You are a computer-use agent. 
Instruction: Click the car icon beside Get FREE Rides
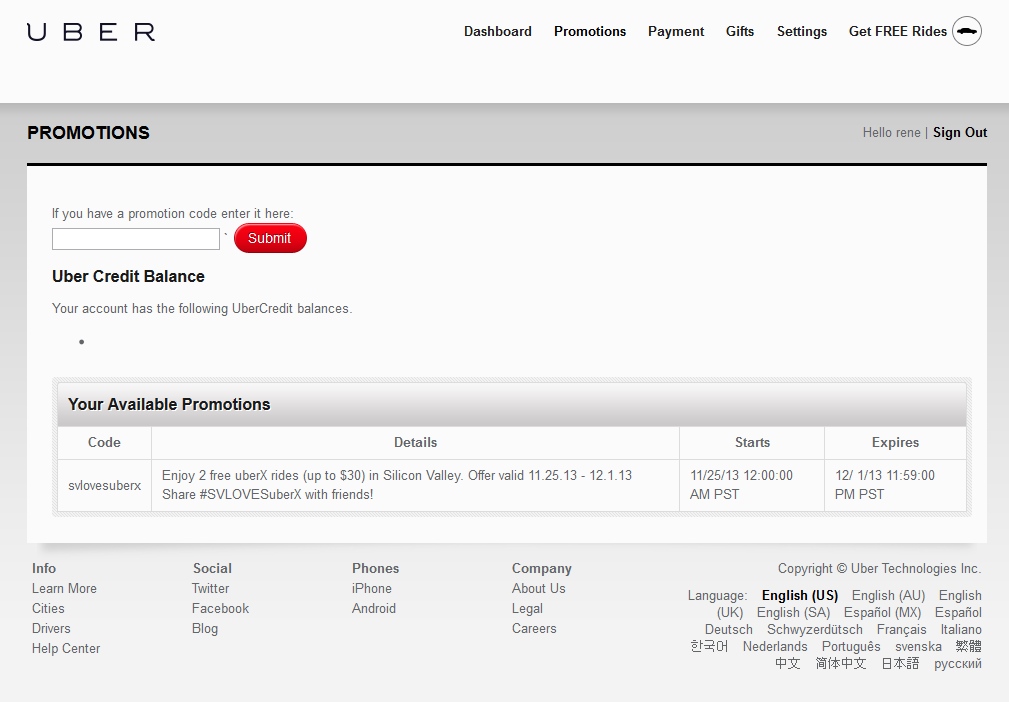[966, 31]
